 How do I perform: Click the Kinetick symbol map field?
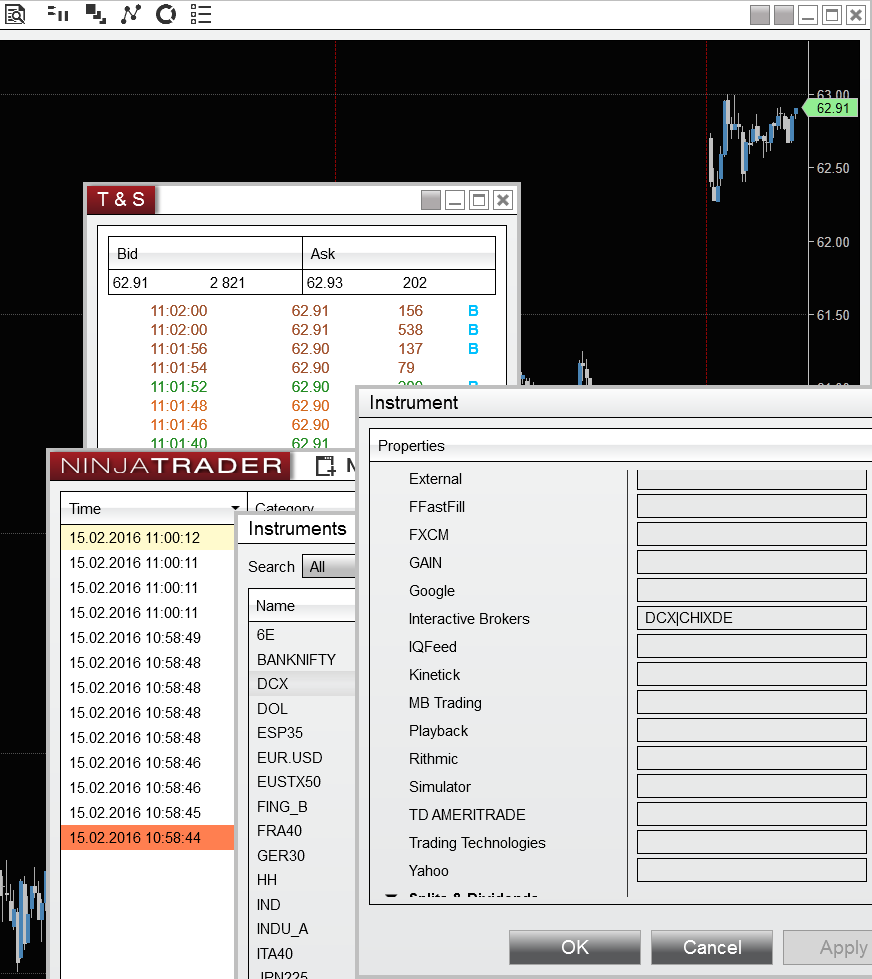[752, 674]
